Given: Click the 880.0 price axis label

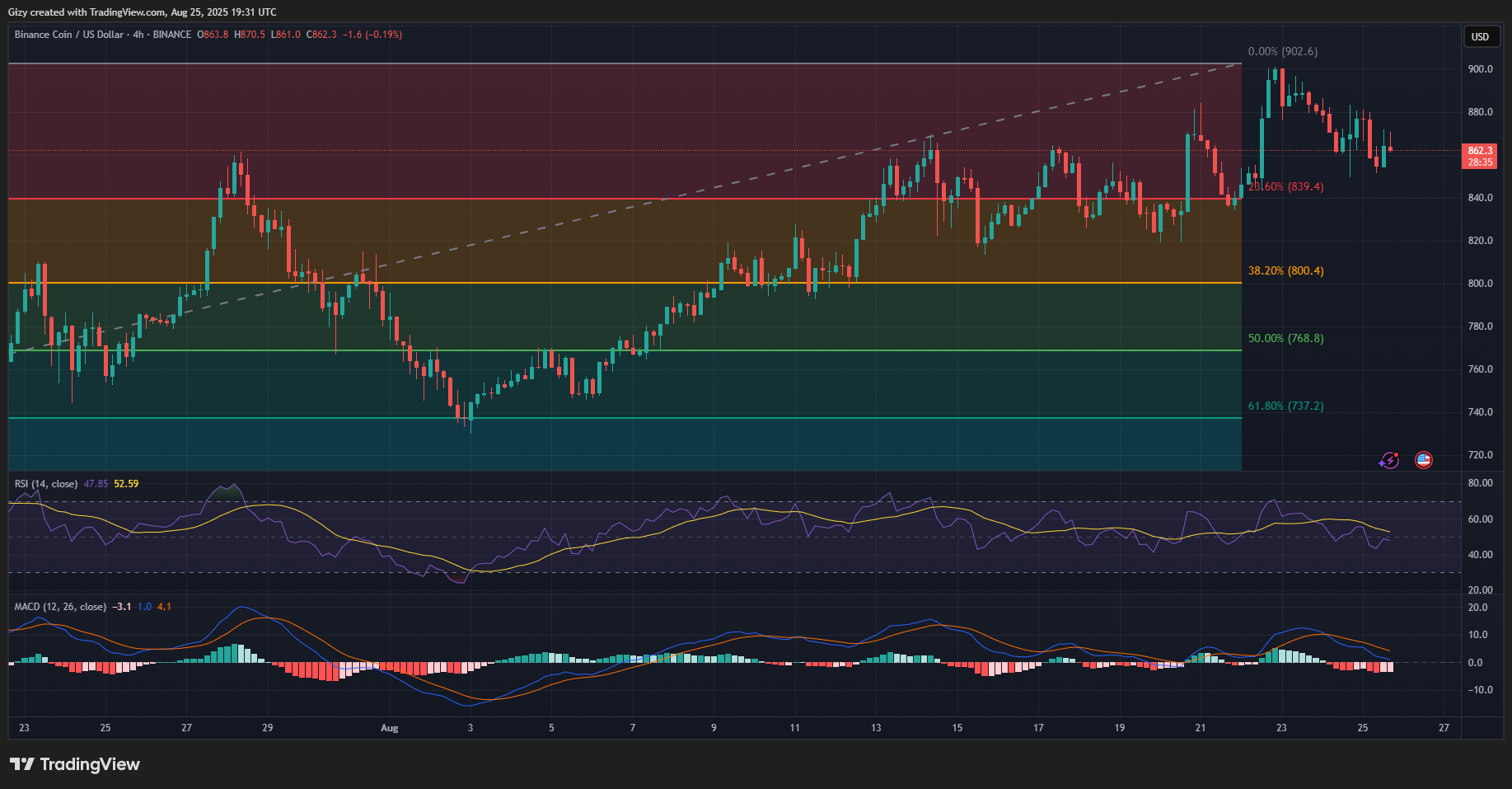Looking at the screenshot, I should (x=1480, y=112).
